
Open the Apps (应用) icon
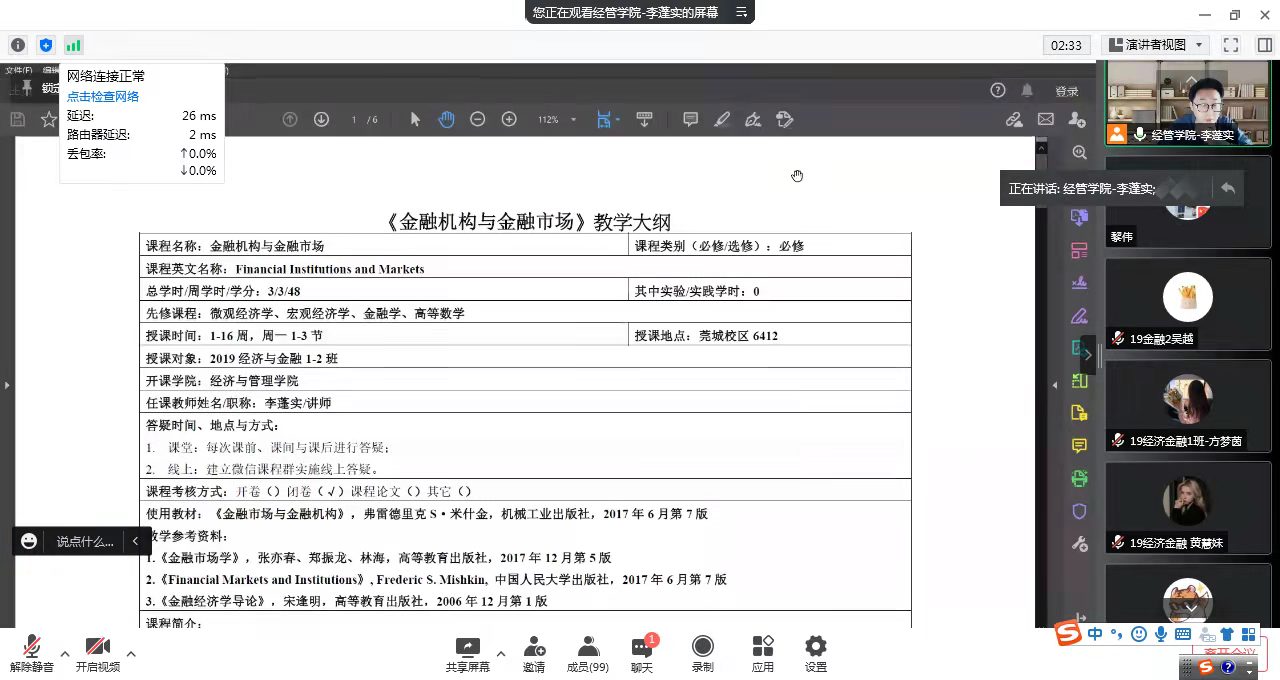tap(763, 654)
